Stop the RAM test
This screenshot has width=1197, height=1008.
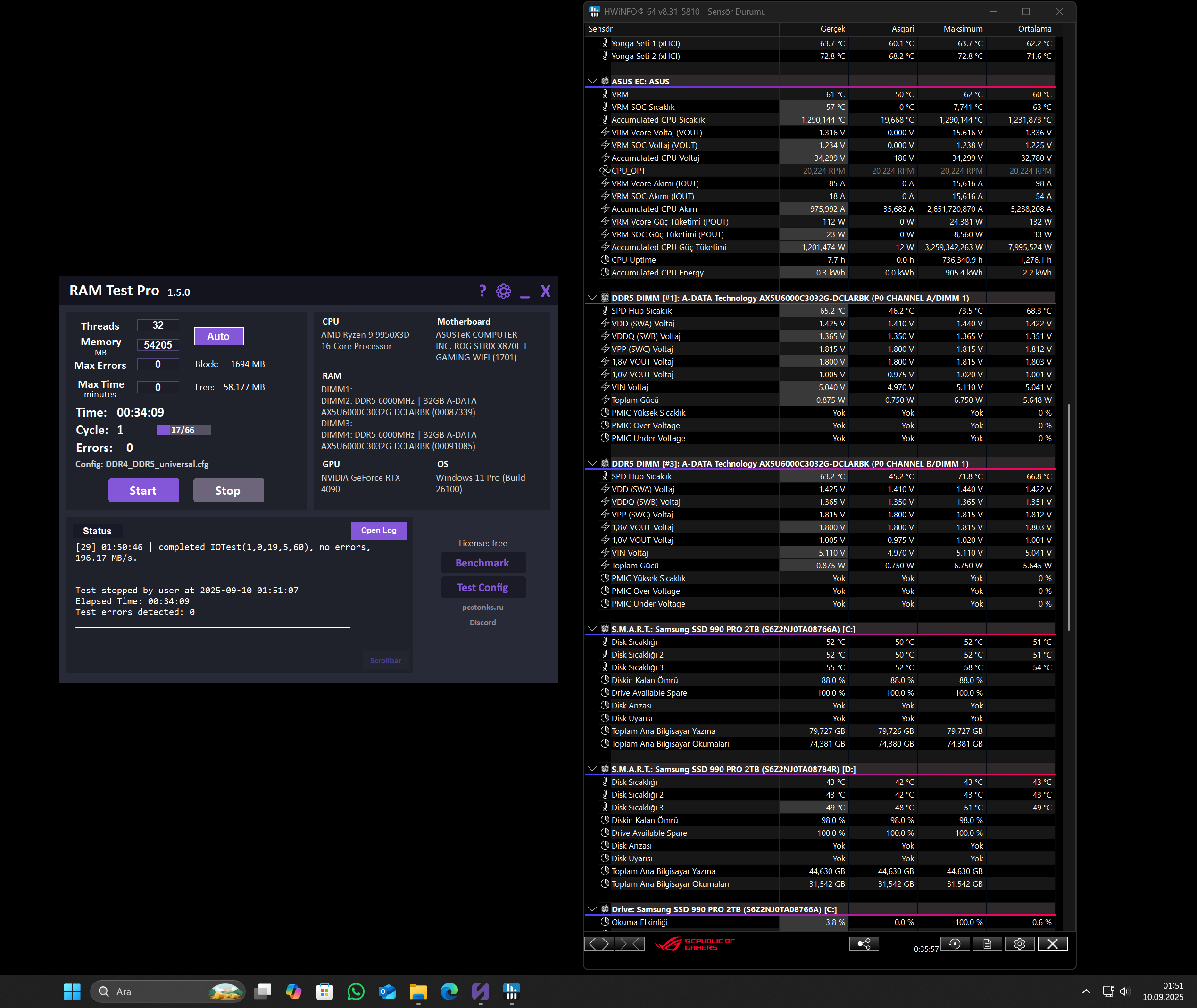click(229, 491)
